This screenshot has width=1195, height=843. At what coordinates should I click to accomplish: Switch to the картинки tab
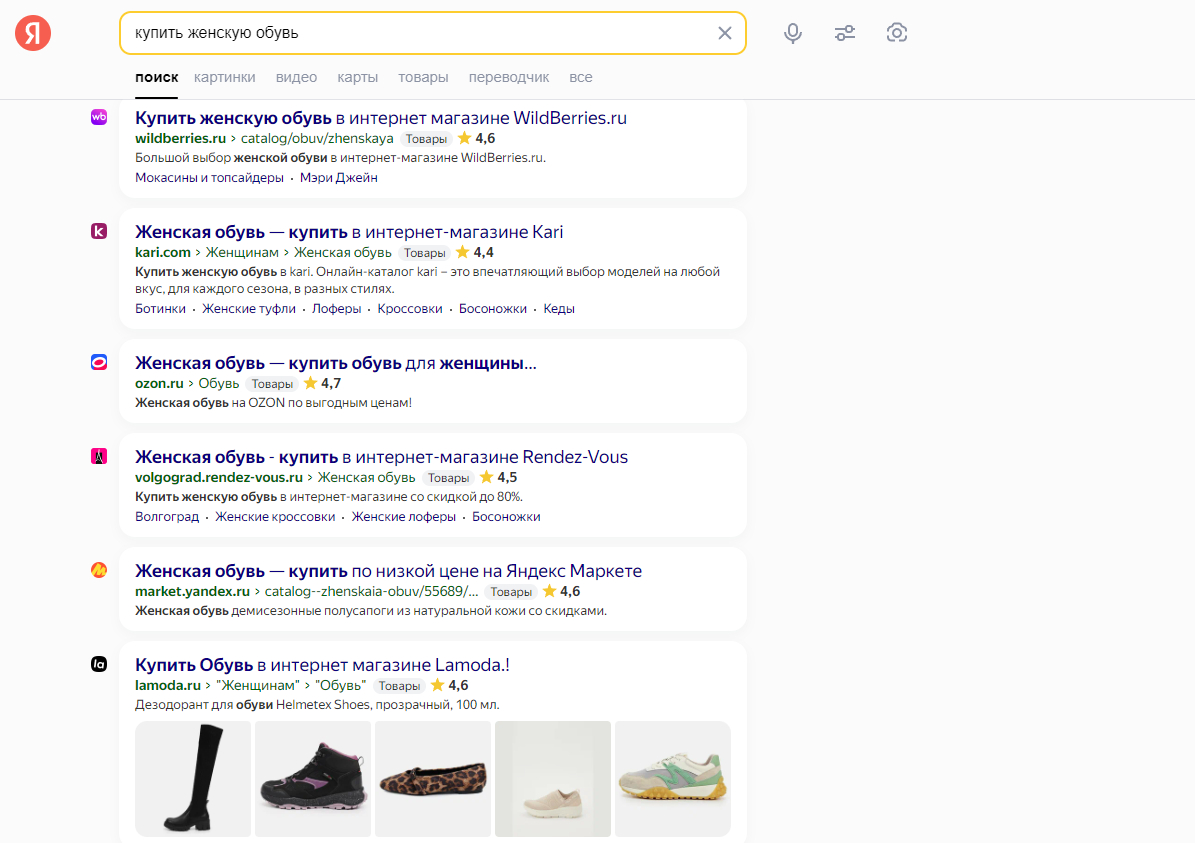point(225,77)
